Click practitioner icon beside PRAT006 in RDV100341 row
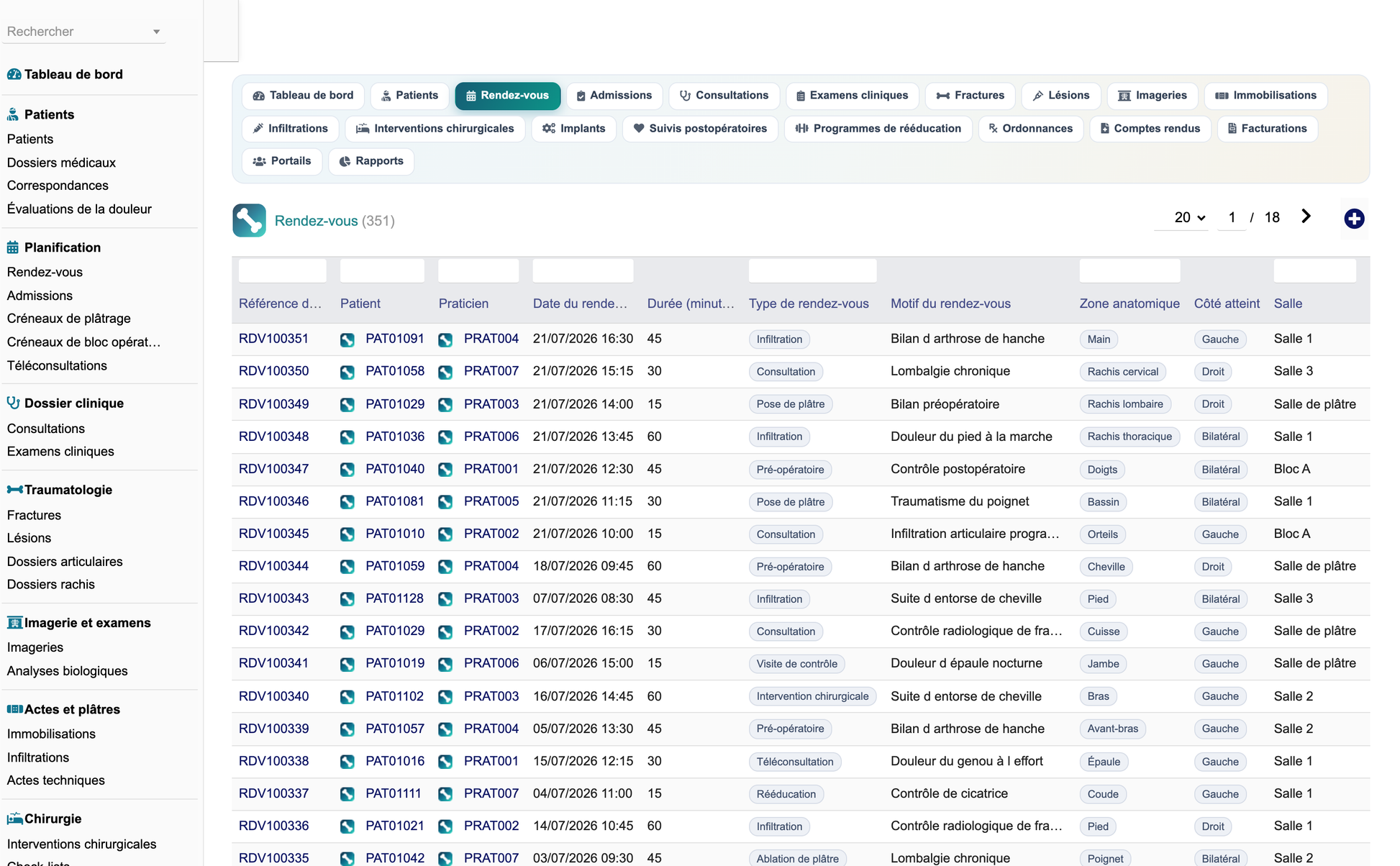Viewport: 1400px width, 866px height. click(x=445, y=664)
